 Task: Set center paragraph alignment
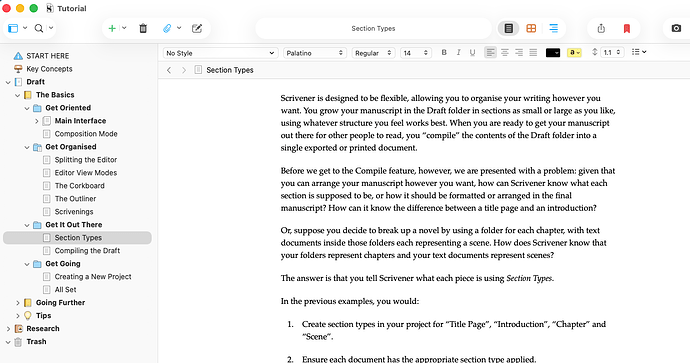point(505,52)
